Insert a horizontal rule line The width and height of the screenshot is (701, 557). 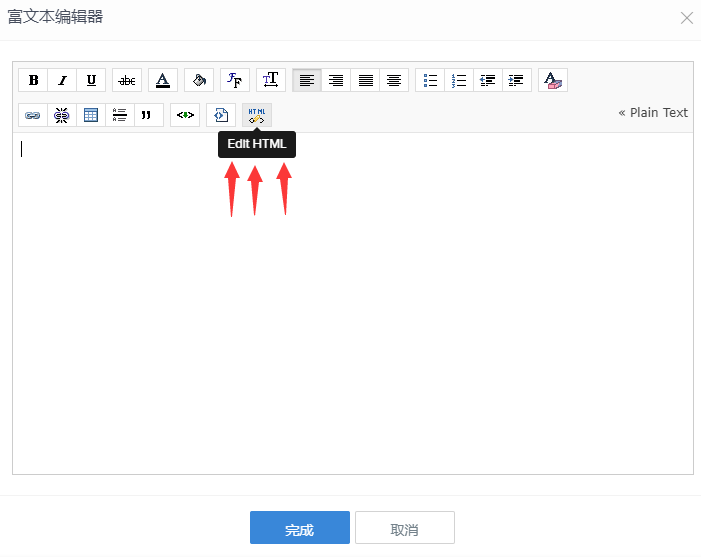coord(120,115)
